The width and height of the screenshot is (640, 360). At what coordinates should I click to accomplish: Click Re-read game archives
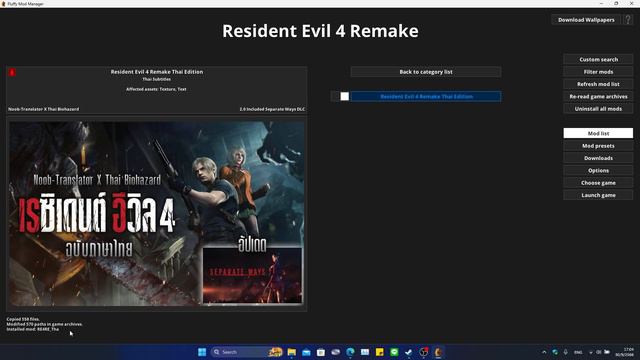click(x=598, y=96)
